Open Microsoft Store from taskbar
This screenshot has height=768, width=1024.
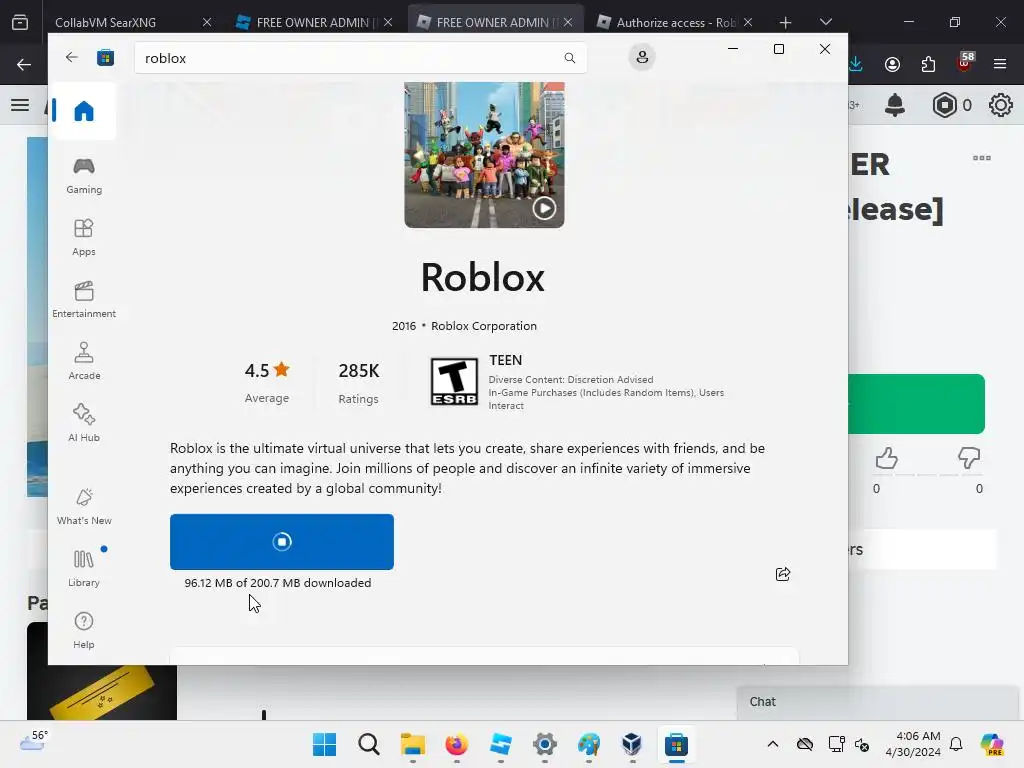click(x=677, y=744)
